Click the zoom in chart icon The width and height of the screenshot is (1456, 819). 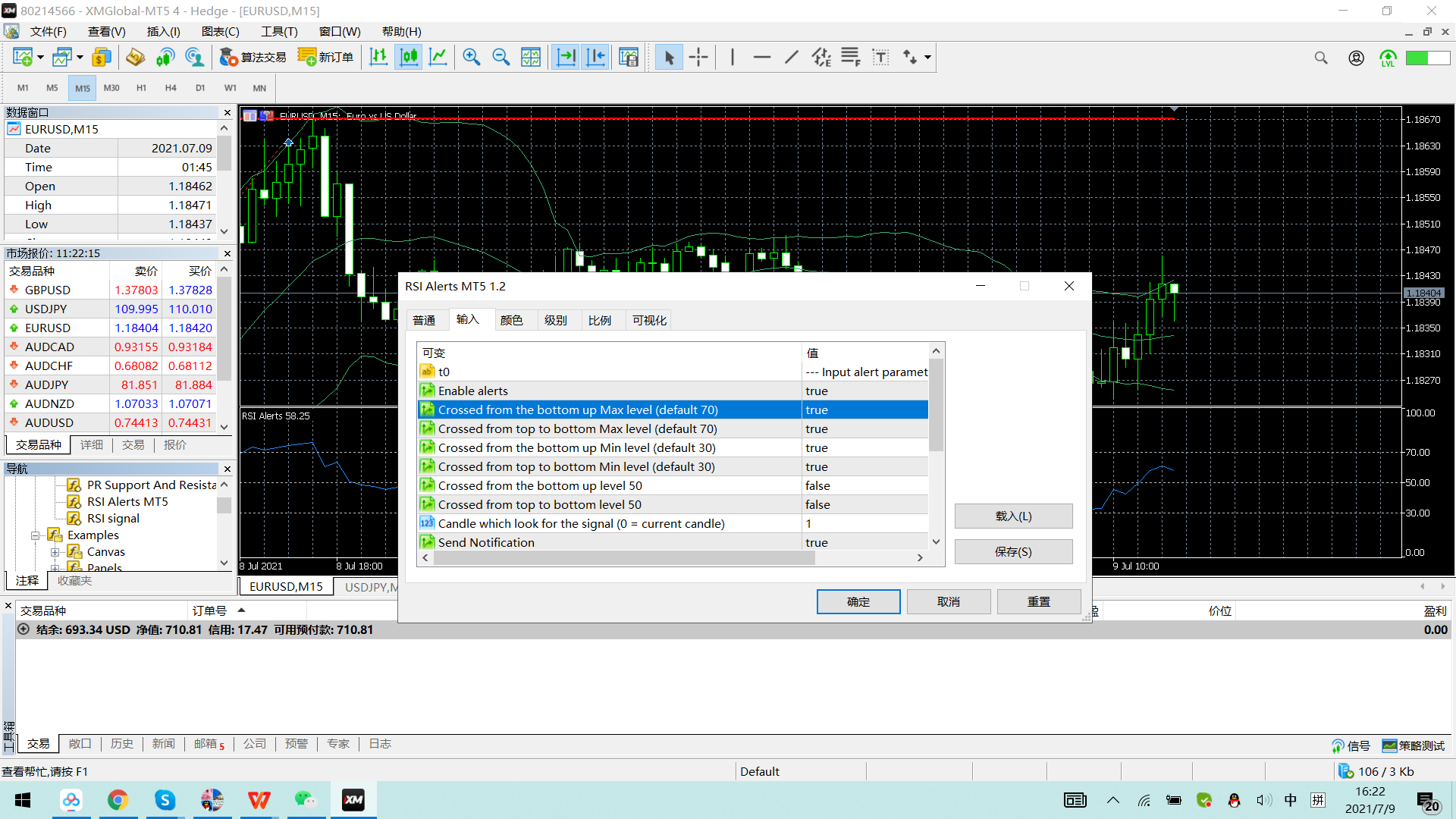(471, 58)
